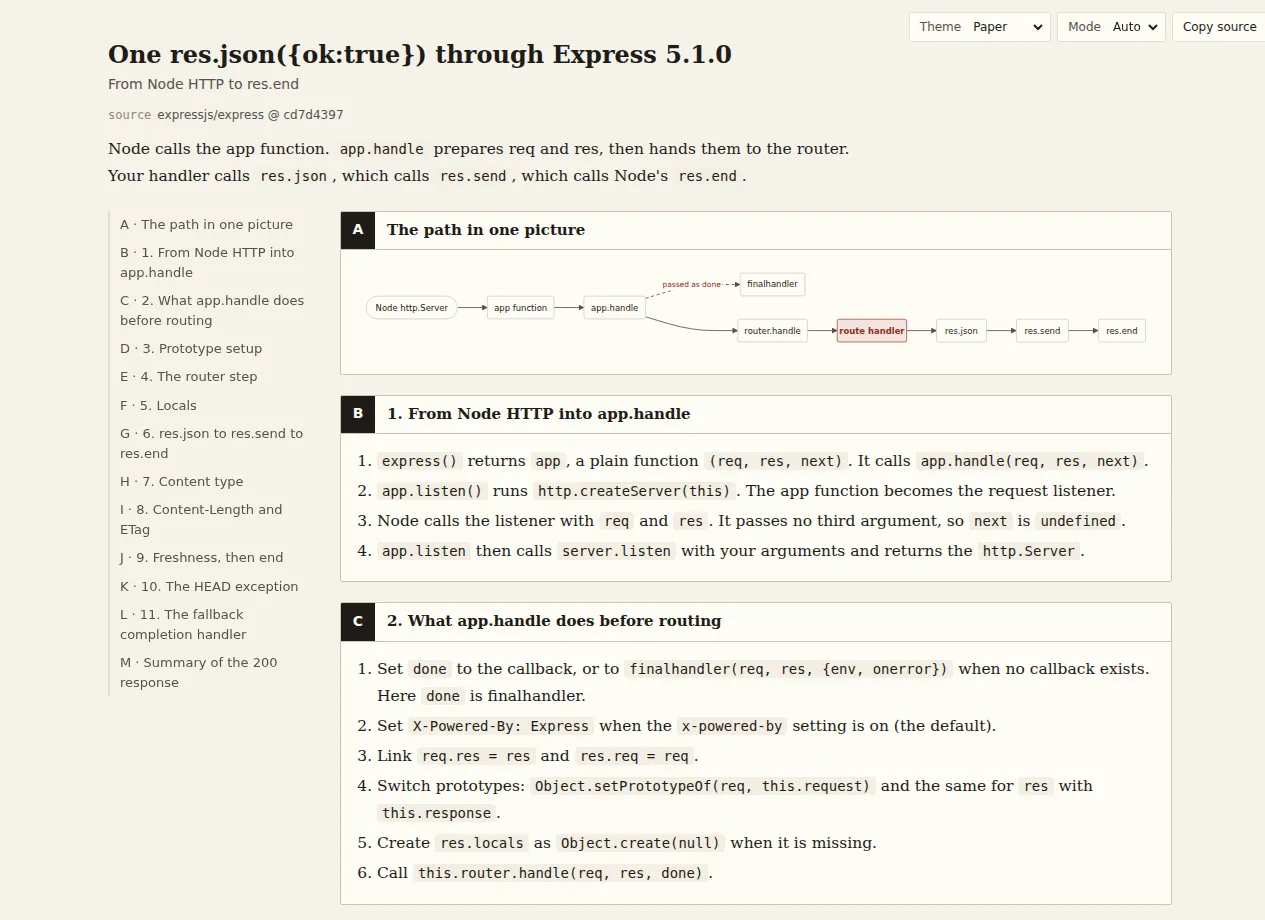Click code 'res.locals' in step 5

click(x=482, y=843)
